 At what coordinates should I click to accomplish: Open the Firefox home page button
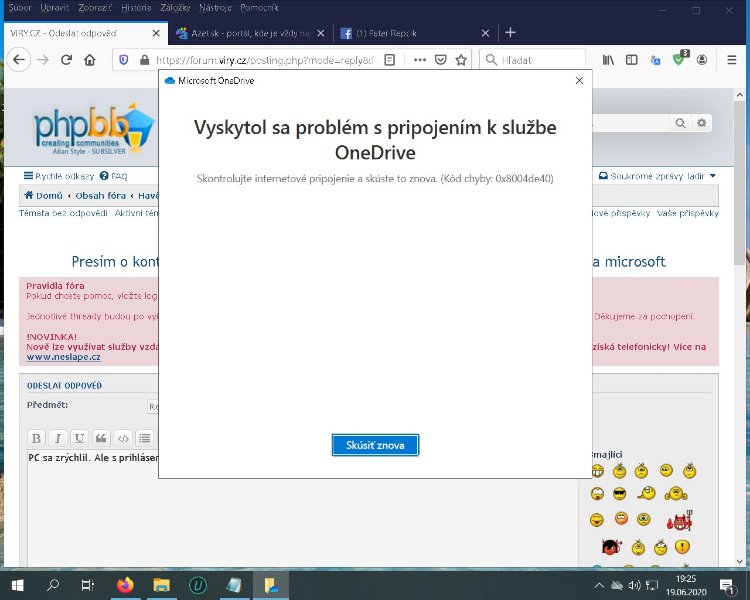pyautogui.click(x=90, y=60)
